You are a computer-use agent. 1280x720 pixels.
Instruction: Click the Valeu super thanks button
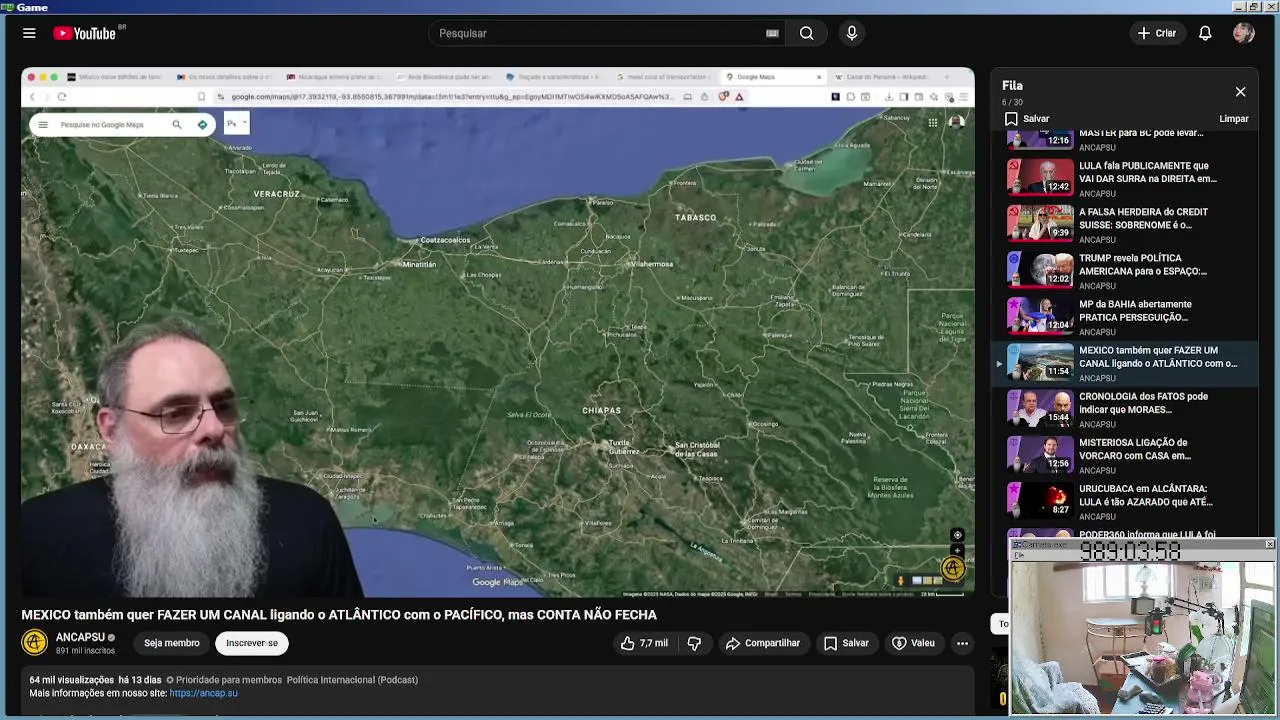click(913, 643)
